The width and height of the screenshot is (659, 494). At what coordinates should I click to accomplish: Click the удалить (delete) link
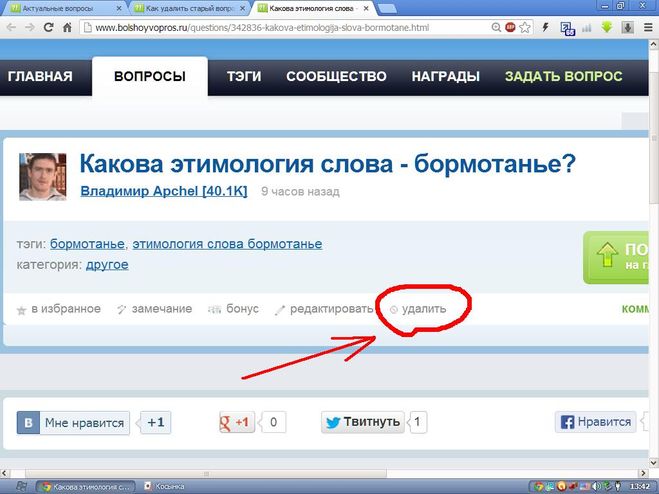click(x=423, y=309)
